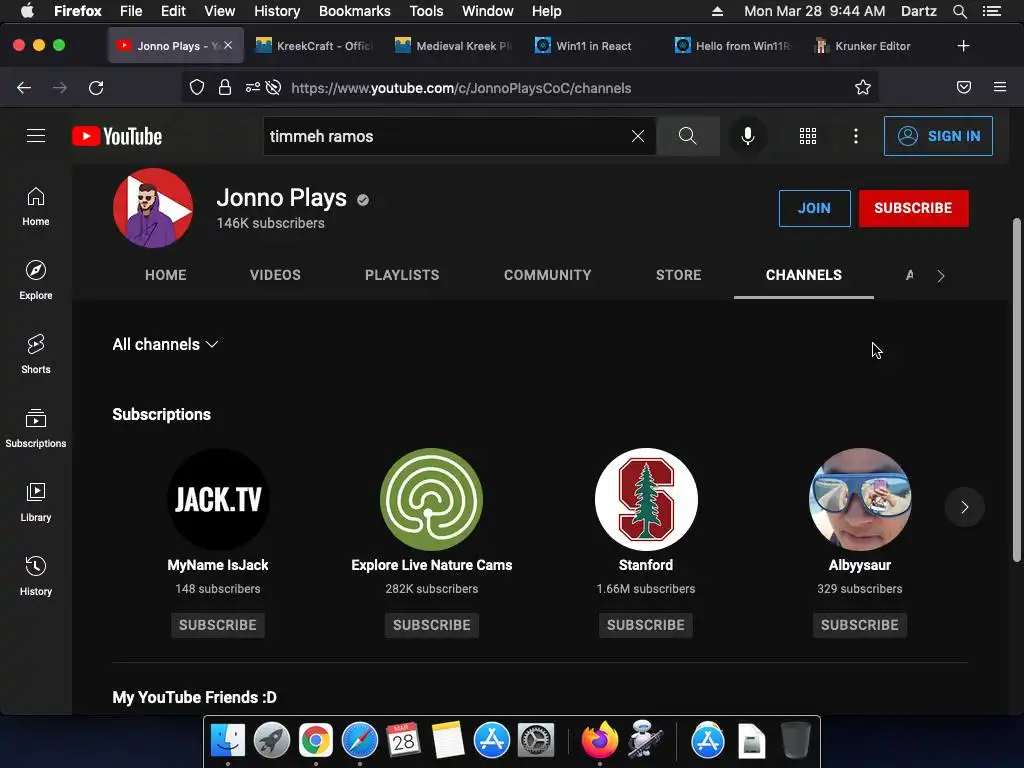Click the autoplay blocked icon in address bar

point(274,88)
